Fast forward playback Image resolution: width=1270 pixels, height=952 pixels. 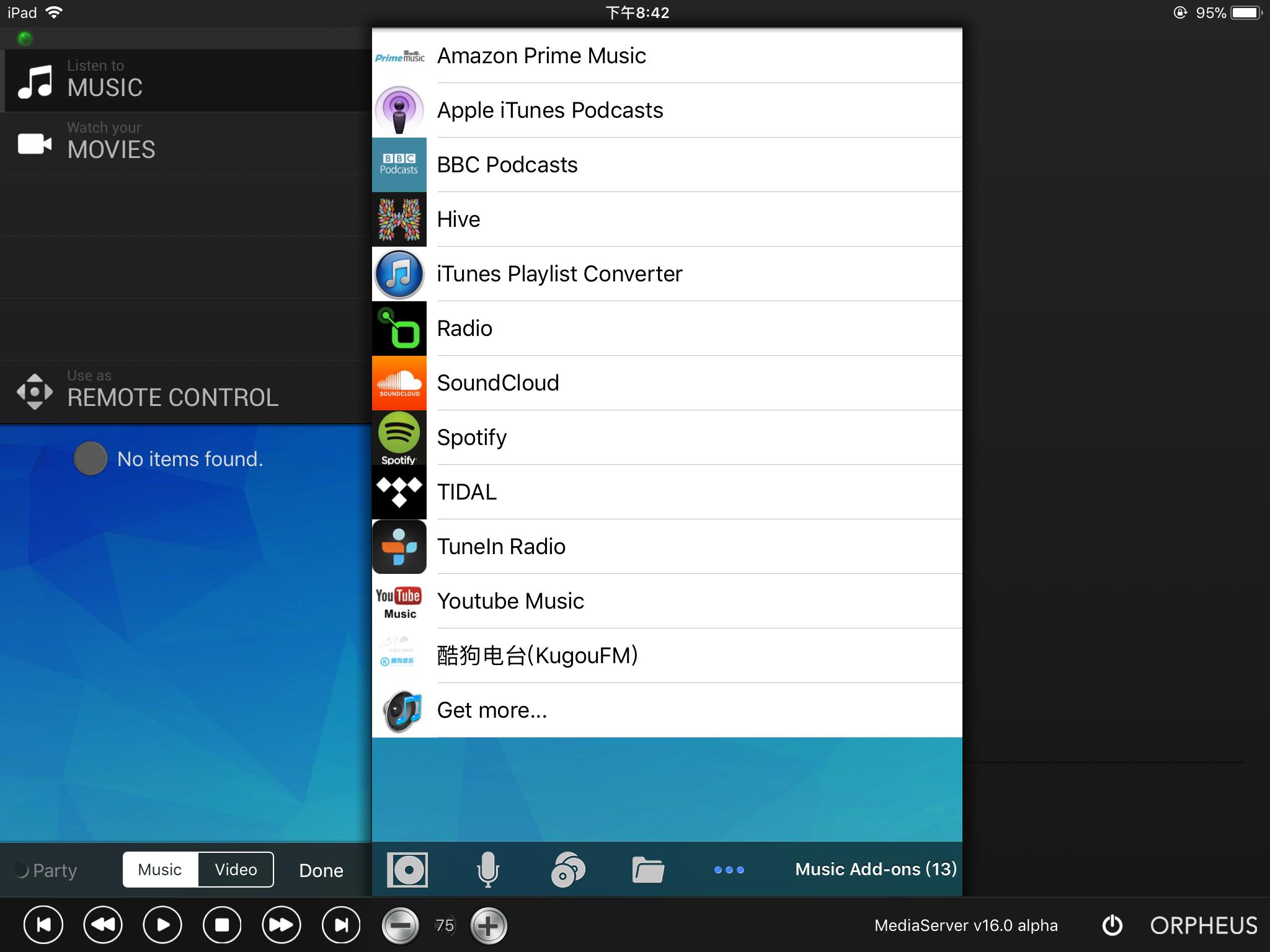click(x=282, y=925)
